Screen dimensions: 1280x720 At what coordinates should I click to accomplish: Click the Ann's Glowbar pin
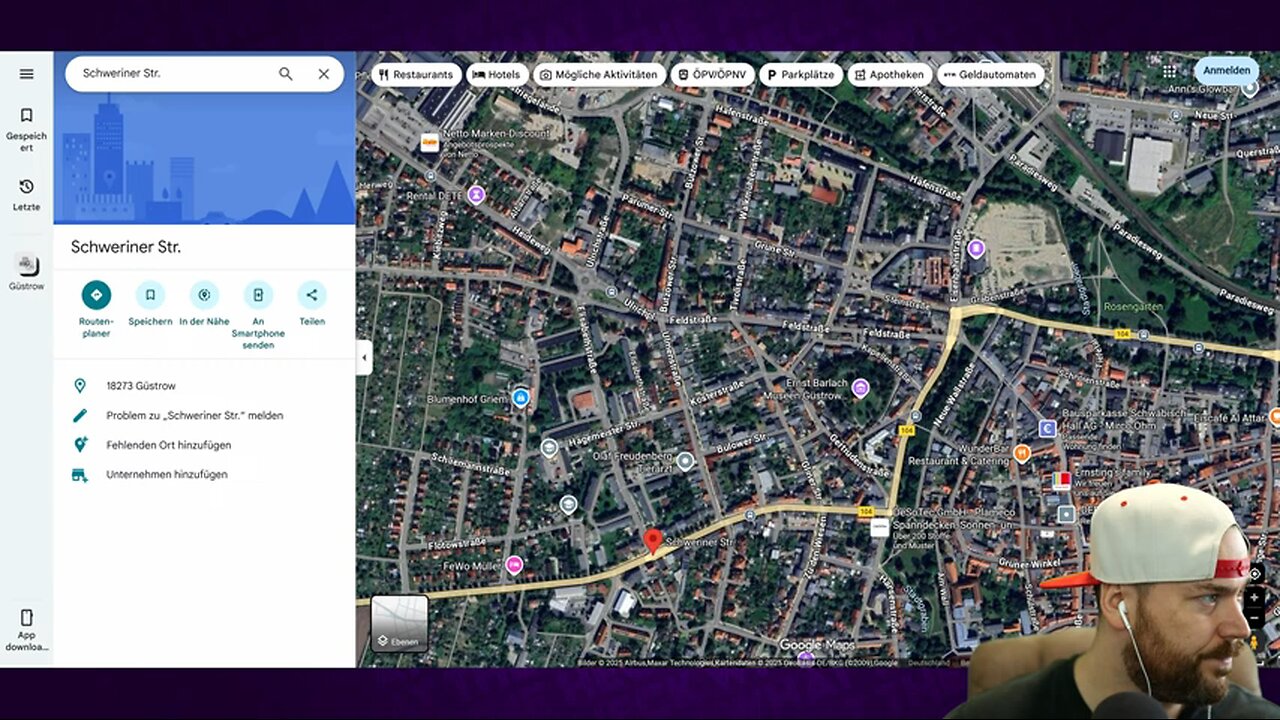tap(1249, 88)
